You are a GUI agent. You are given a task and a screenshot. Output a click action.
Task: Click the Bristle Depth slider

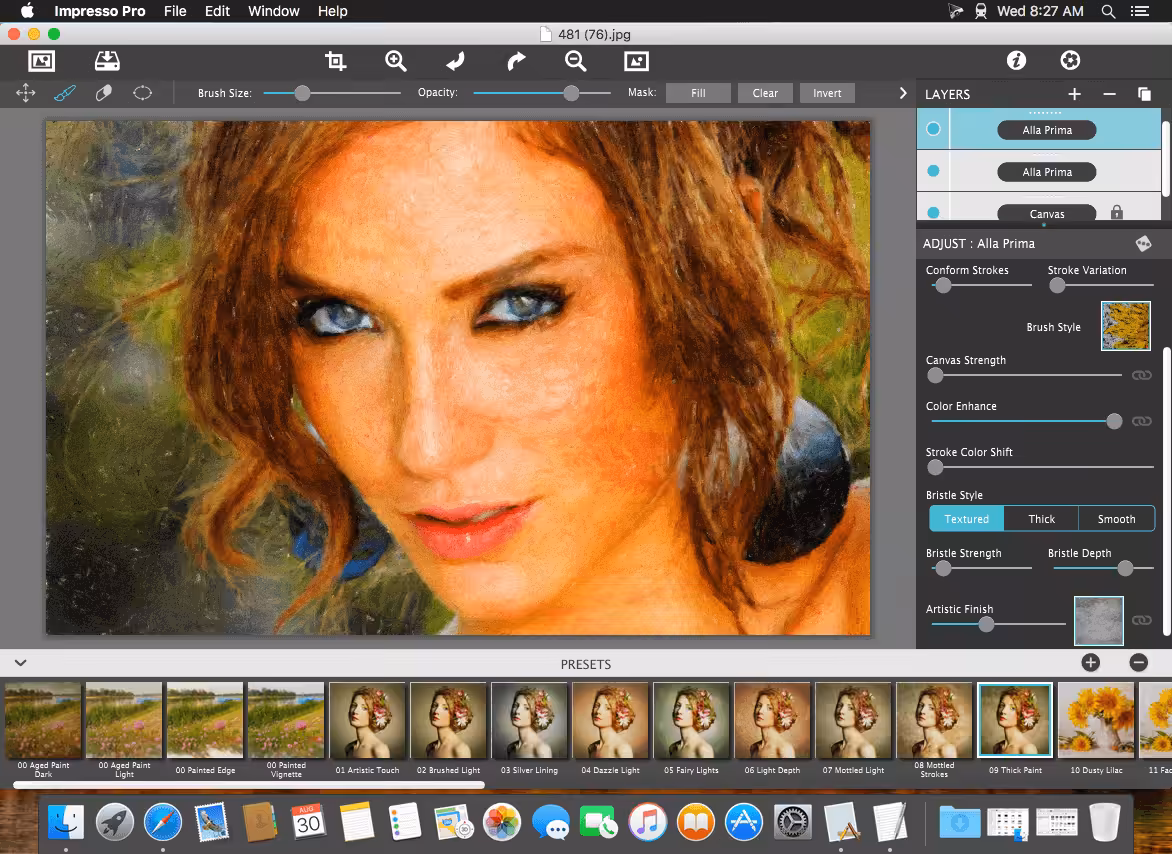tap(1103, 569)
